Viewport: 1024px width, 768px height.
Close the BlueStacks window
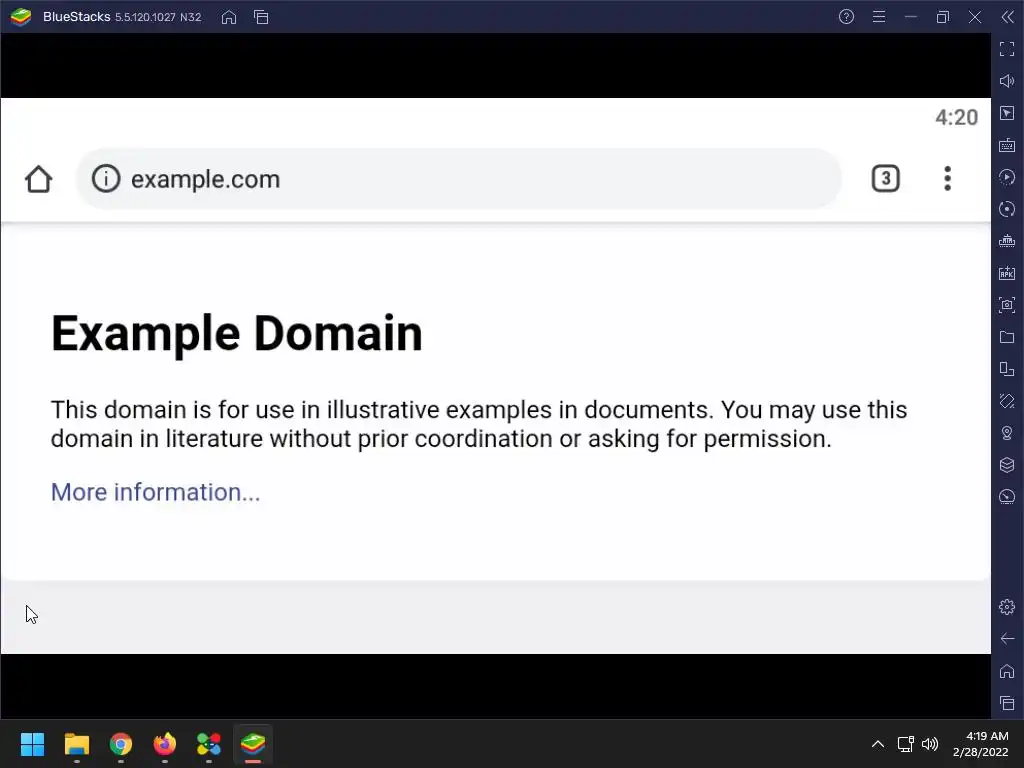point(975,17)
